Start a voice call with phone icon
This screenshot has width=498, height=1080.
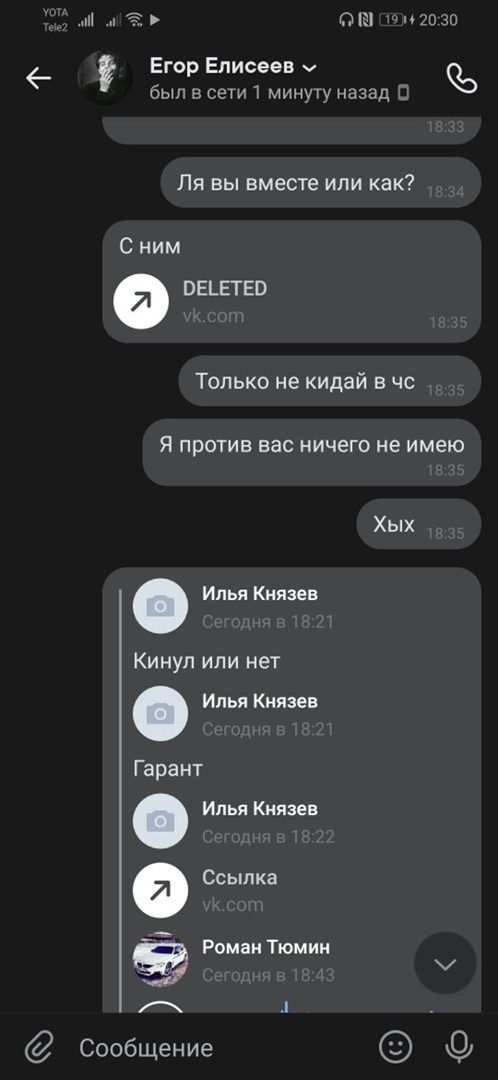461,78
